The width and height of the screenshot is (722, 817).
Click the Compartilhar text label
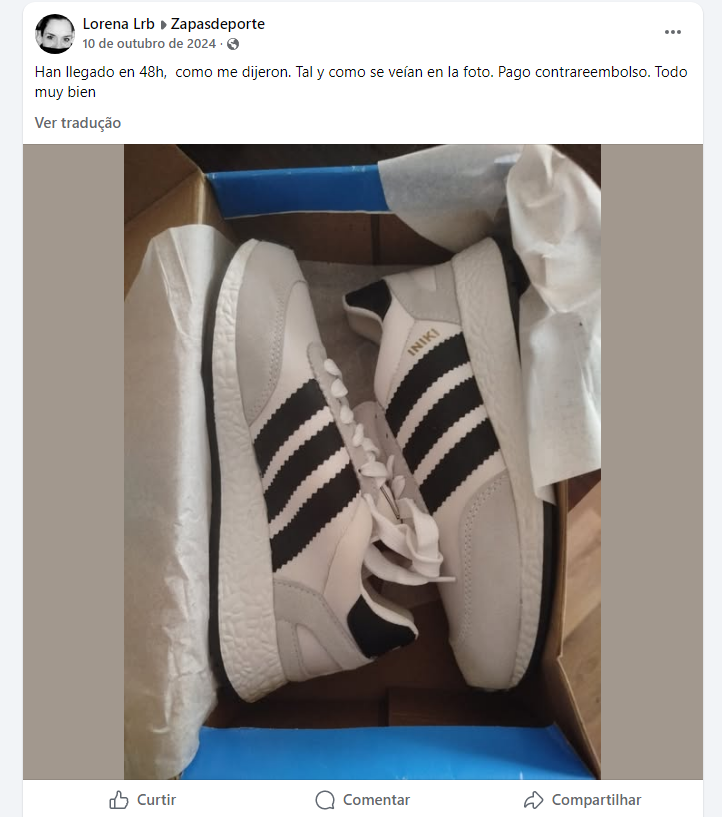(596, 800)
